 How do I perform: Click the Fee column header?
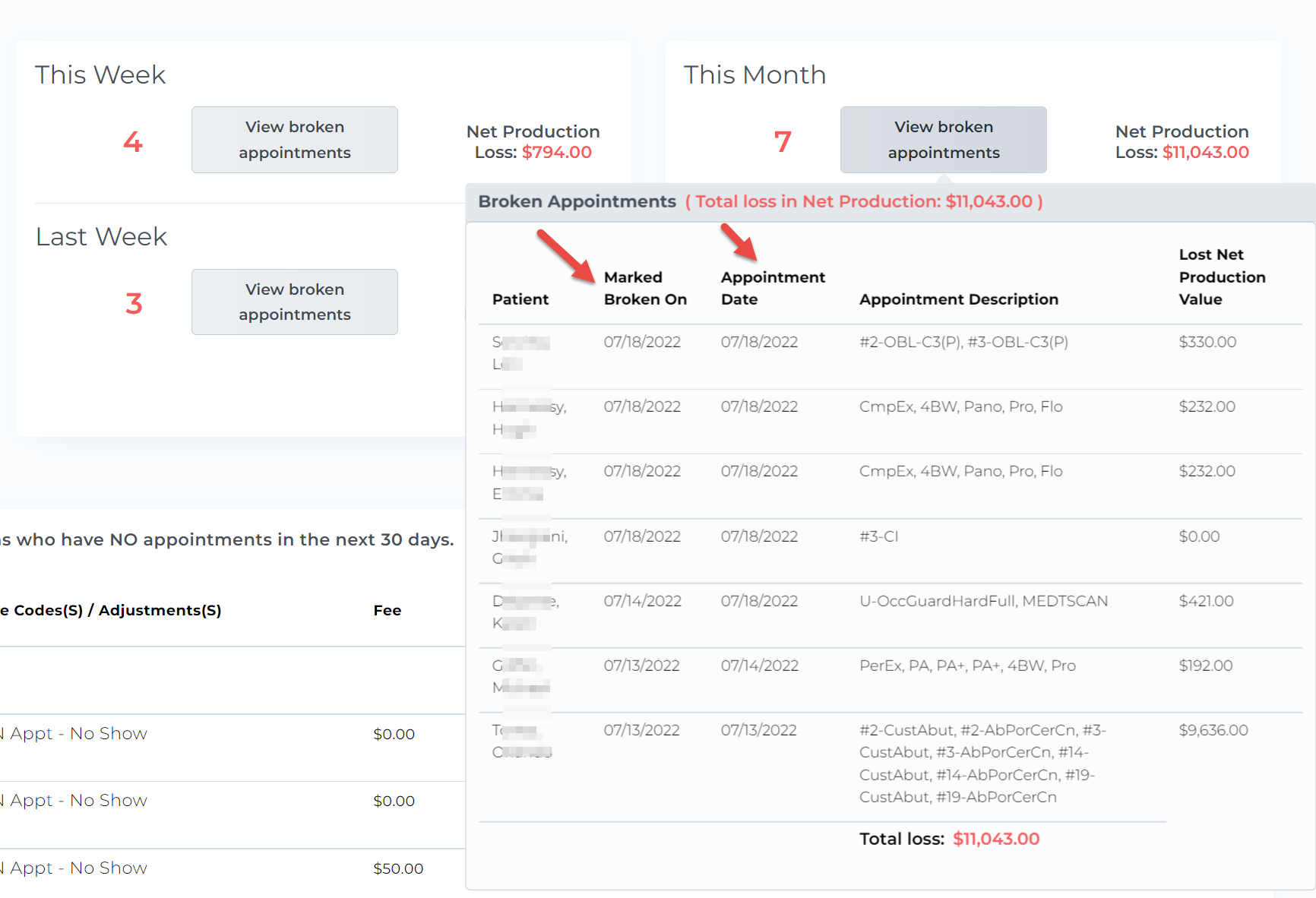[x=387, y=610]
